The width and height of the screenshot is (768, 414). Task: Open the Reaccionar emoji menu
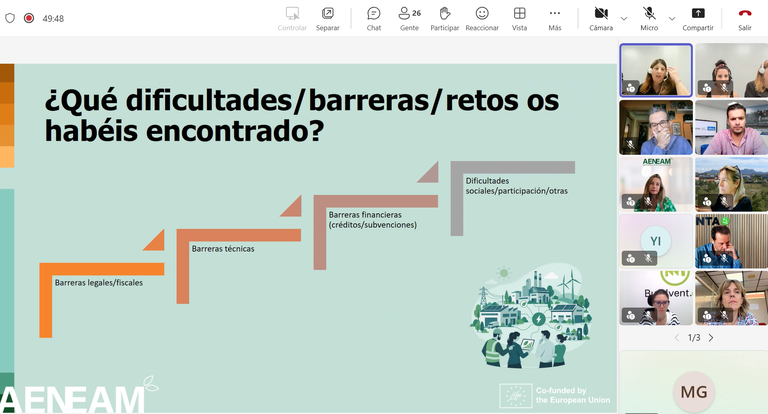tap(482, 19)
